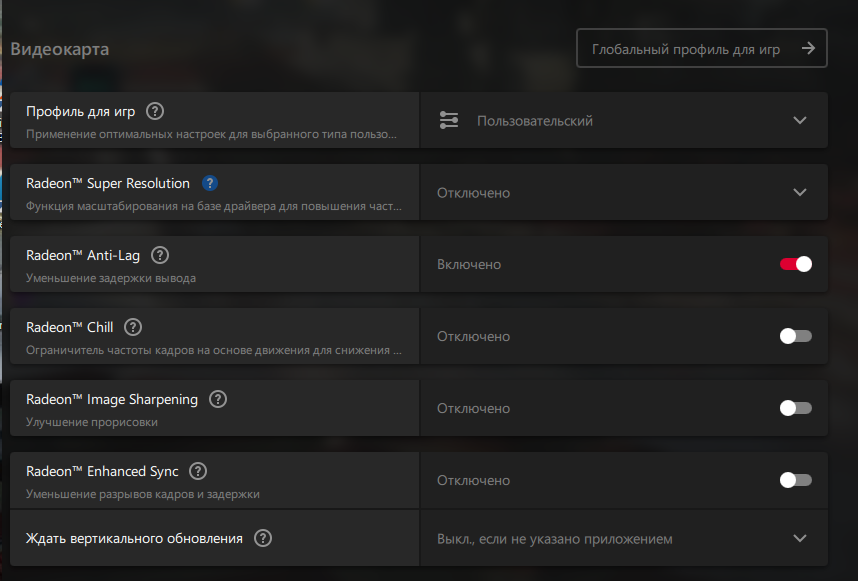Click the Radeon Enhanced Sync label
The width and height of the screenshot is (858, 581).
(x=102, y=472)
